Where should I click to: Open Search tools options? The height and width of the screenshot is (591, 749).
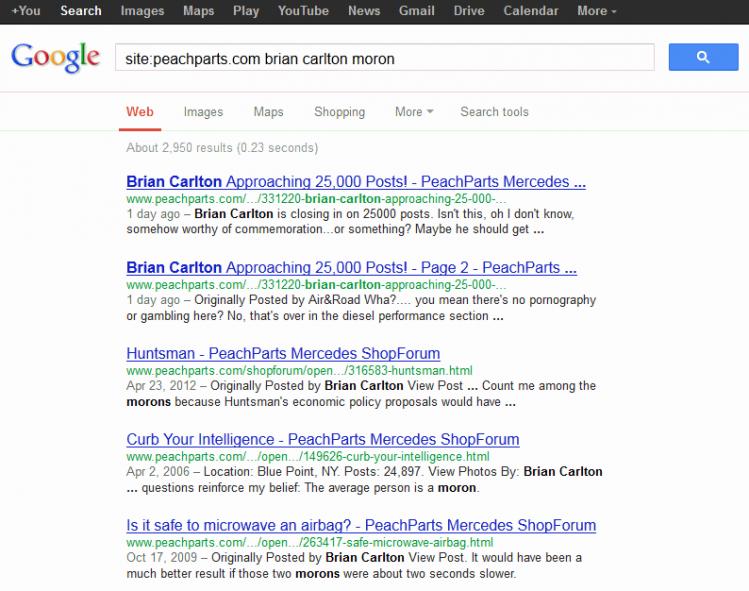tap(494, 112)
